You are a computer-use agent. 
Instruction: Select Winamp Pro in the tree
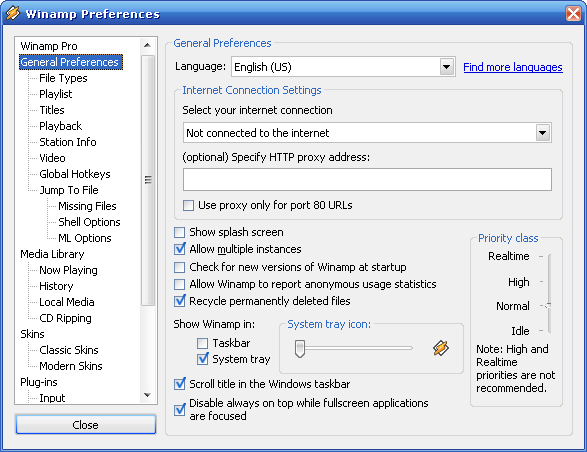[x=49, y=46]
